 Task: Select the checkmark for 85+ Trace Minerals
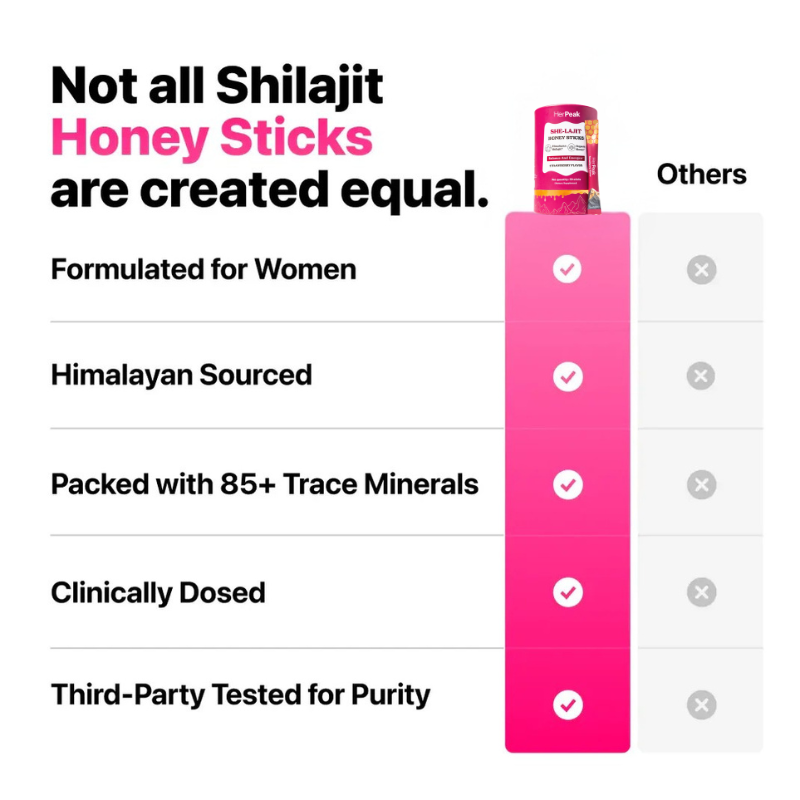[567, 485]
